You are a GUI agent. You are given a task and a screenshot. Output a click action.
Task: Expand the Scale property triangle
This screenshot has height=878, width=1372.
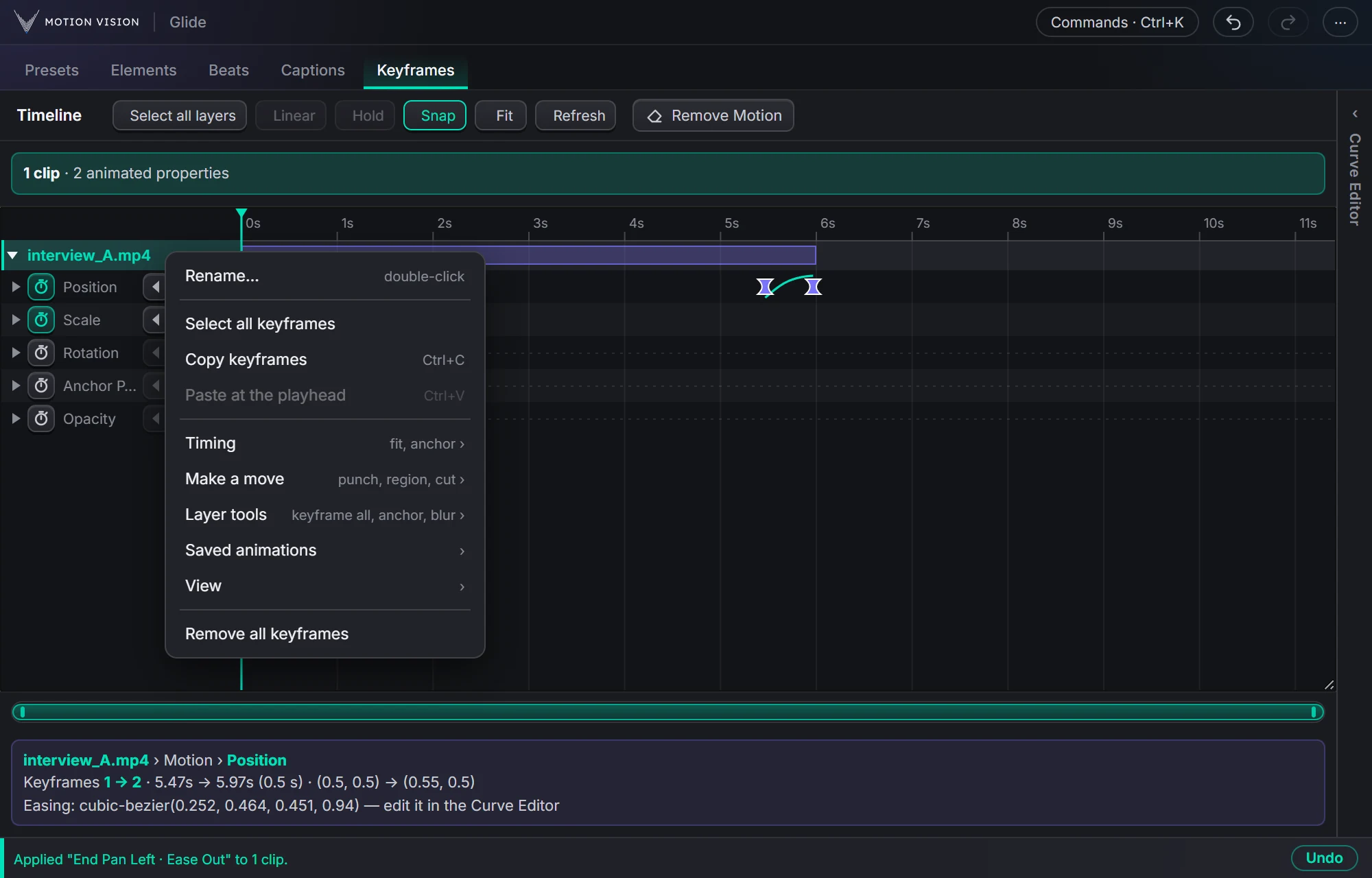(x=15, y=320)
